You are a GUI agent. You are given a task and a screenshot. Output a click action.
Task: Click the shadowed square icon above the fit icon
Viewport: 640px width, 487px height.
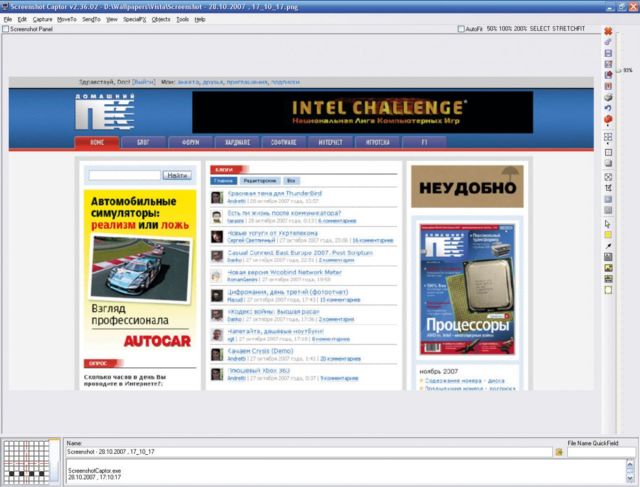[x=608, y=163]
